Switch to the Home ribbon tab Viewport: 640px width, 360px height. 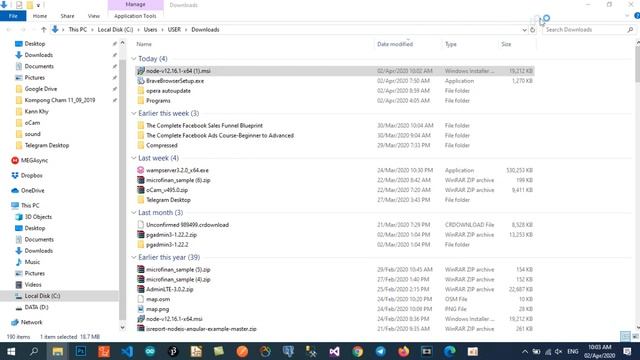pyautogui.click(x=40, y=16)
